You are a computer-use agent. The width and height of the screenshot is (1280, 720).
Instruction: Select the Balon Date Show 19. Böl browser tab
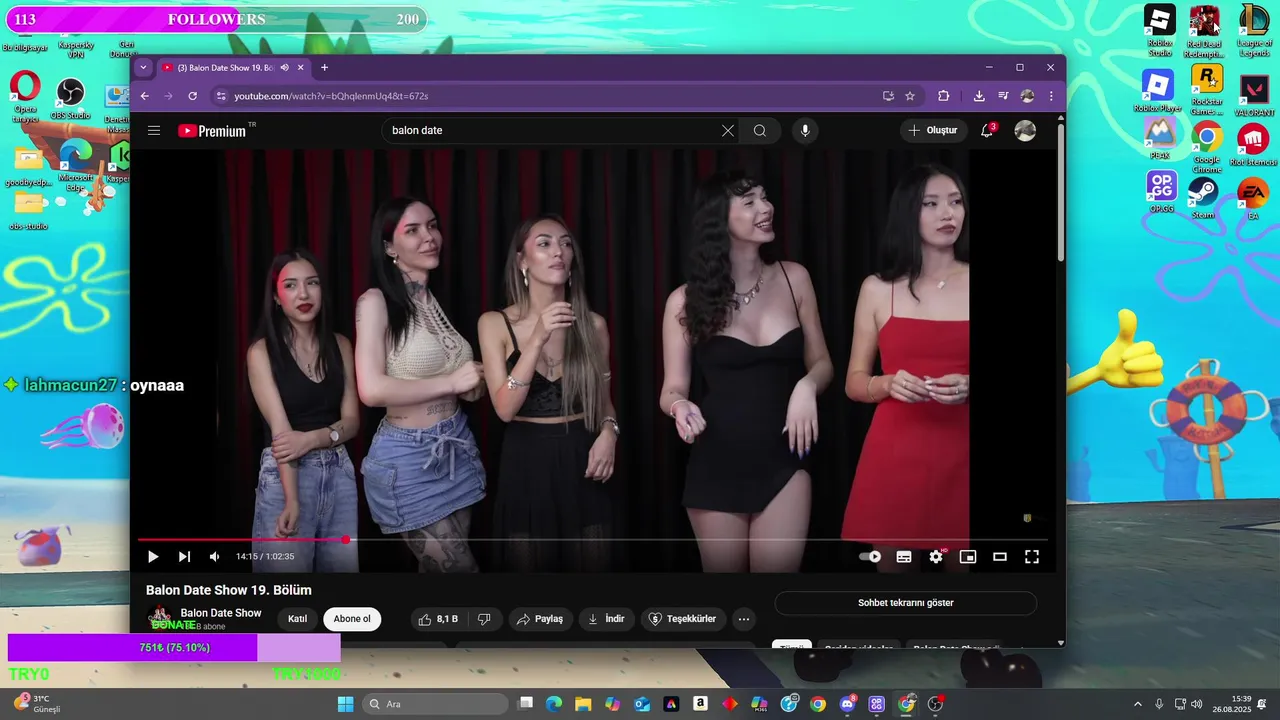pyautogui.click(x=225, y=67)
